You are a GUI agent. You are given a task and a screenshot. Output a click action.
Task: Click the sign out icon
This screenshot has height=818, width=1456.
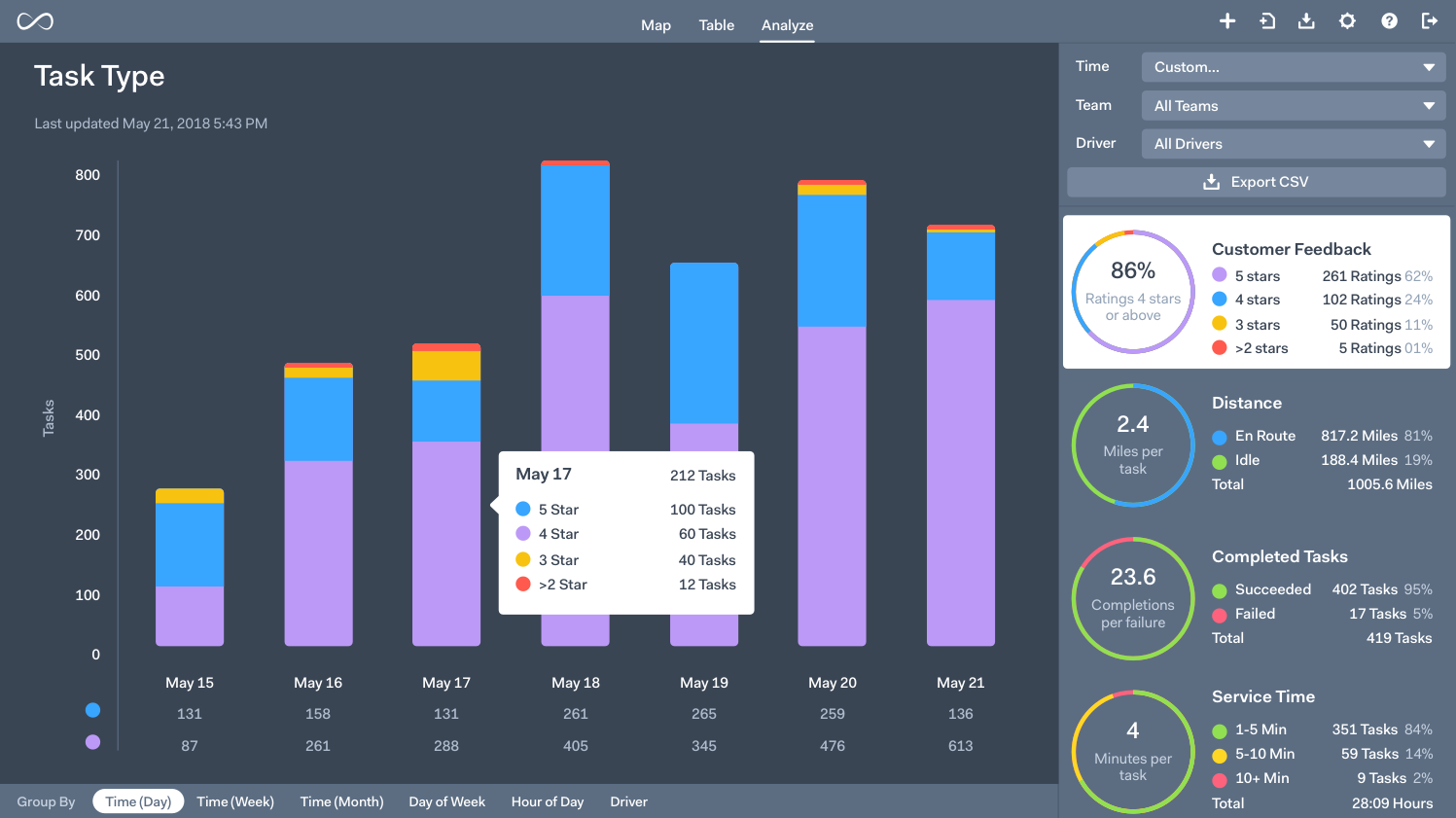(x=1429, y=20)
